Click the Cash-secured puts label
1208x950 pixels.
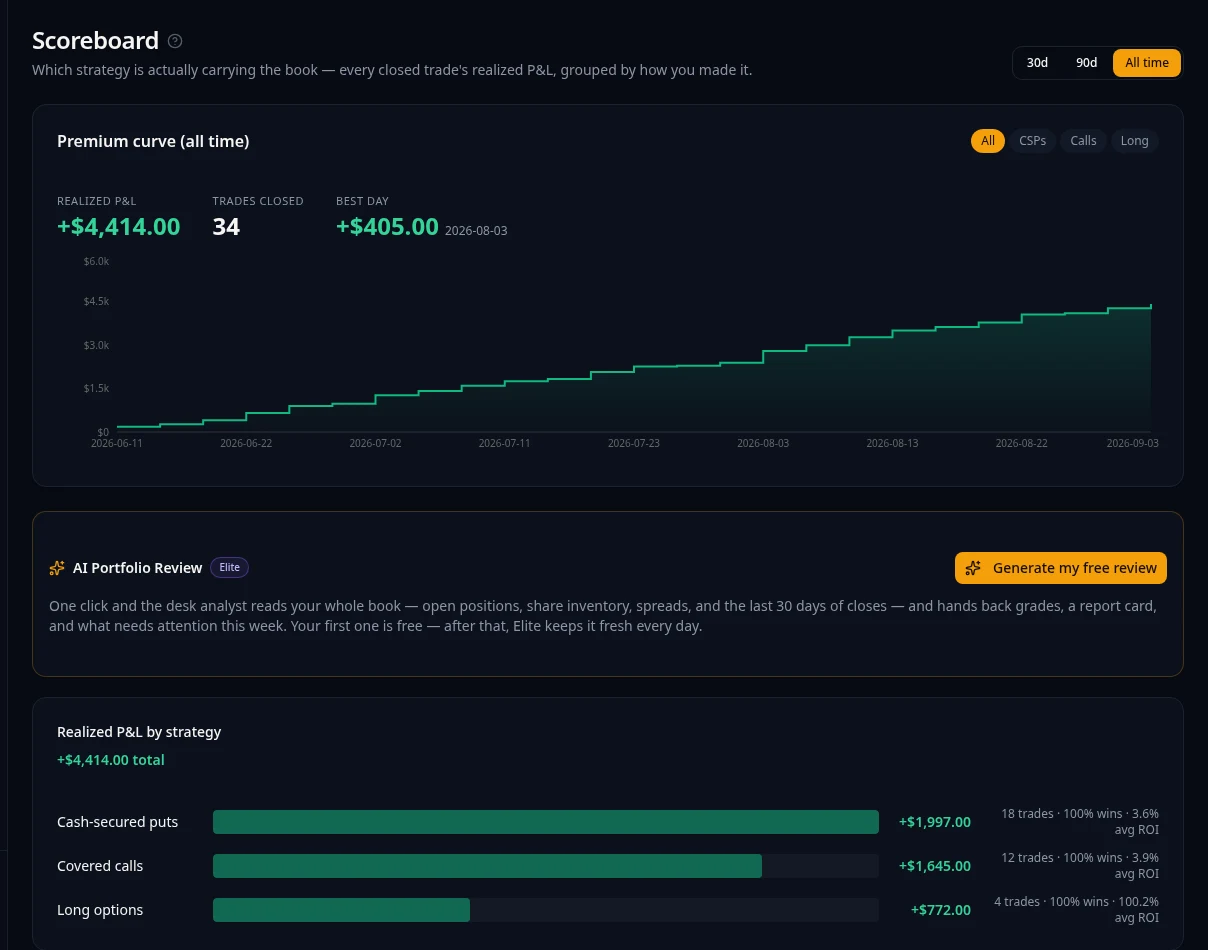coord(118,822)
